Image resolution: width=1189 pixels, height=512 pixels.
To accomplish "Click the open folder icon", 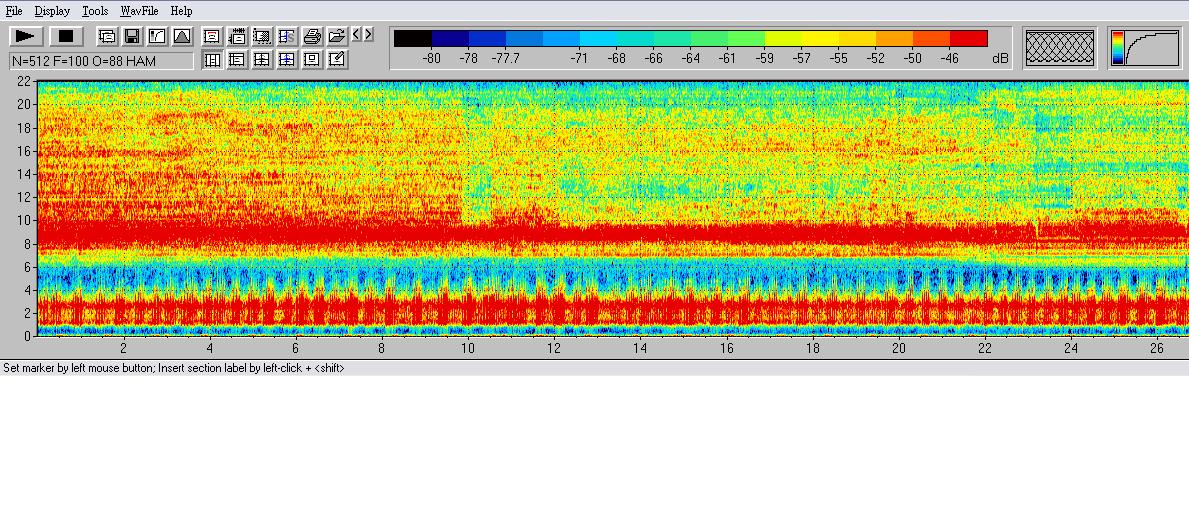I will coord(337,37).
